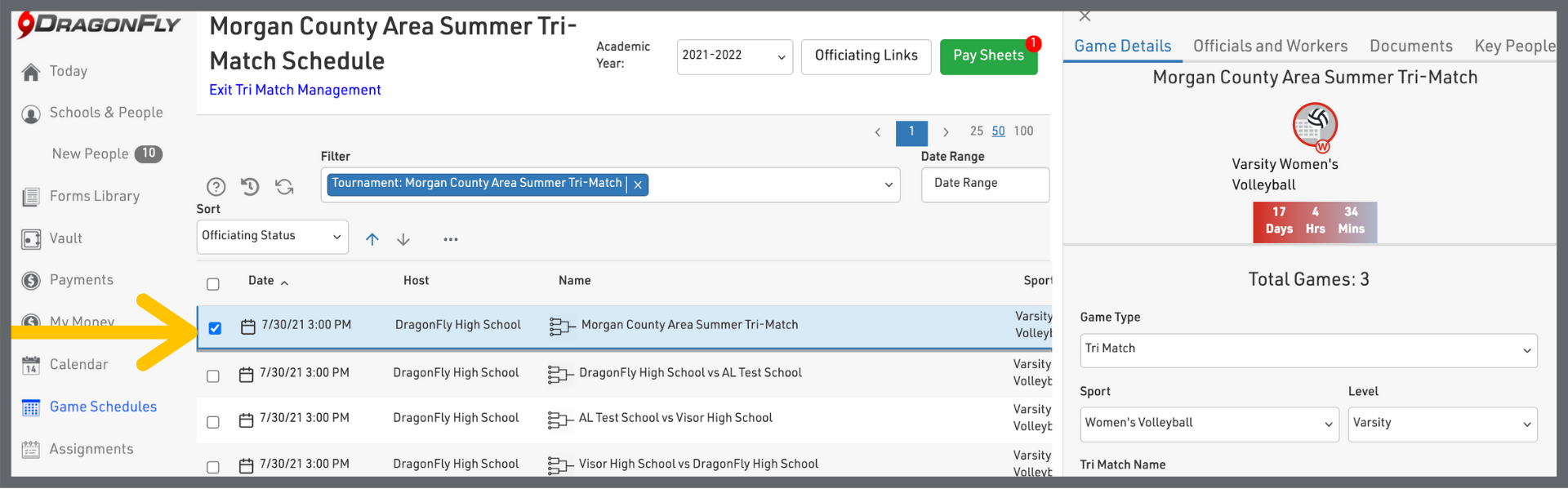Click the history clock icon
This screenshot has height=489, width=1568.
click(250, 187)
